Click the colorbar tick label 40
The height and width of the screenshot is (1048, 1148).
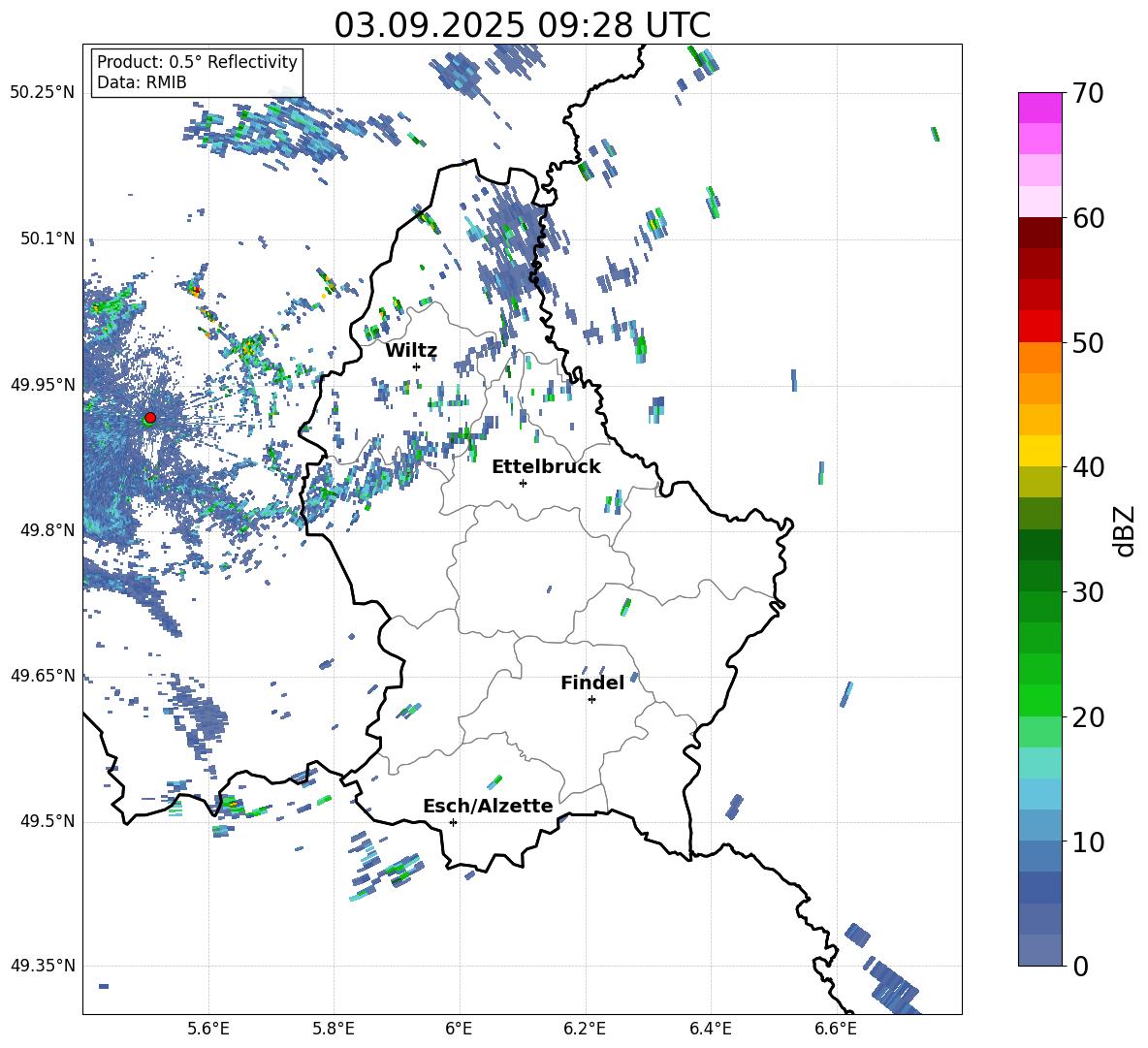coord(1088,467)
